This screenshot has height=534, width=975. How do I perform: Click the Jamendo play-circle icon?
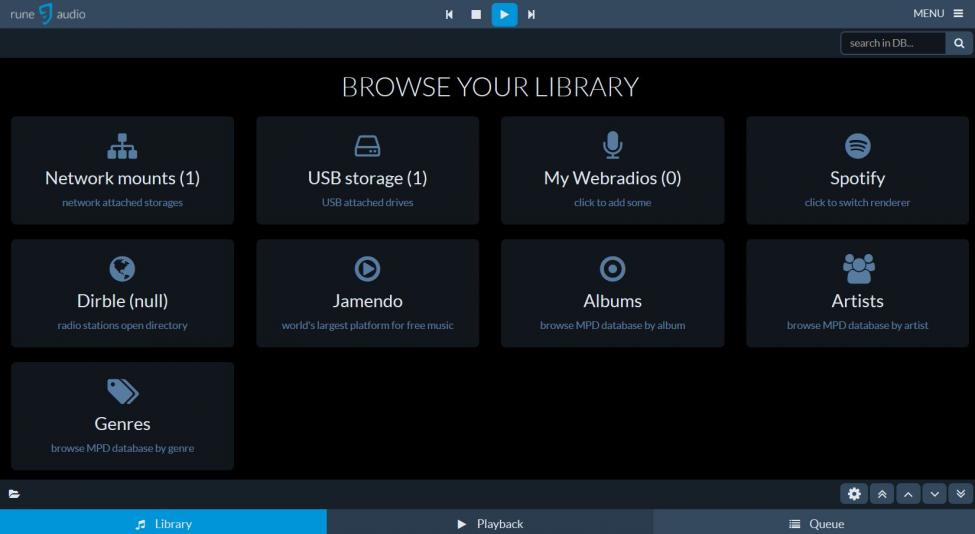pos(367,269)
